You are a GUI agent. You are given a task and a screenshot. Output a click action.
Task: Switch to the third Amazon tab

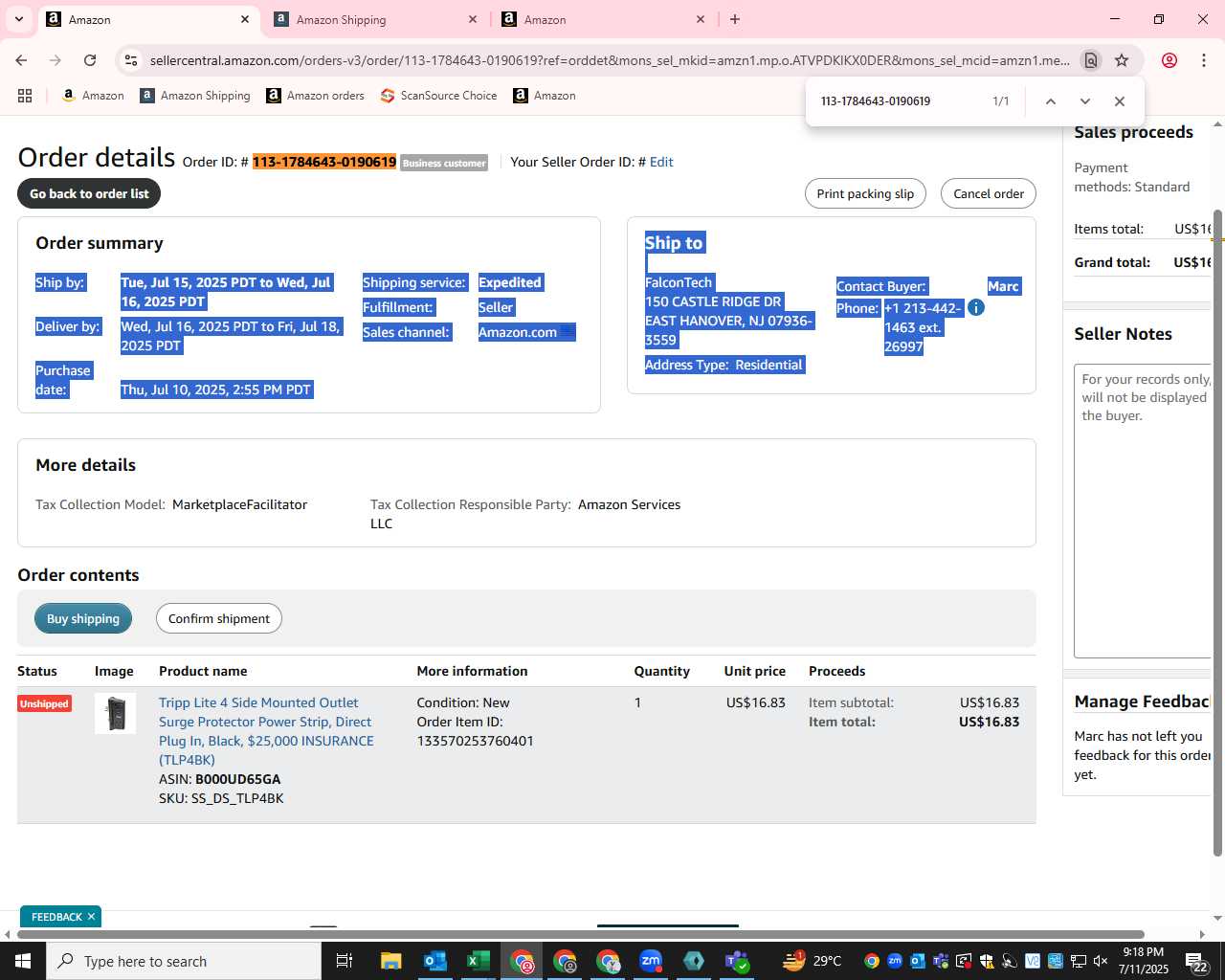point(603,19)
